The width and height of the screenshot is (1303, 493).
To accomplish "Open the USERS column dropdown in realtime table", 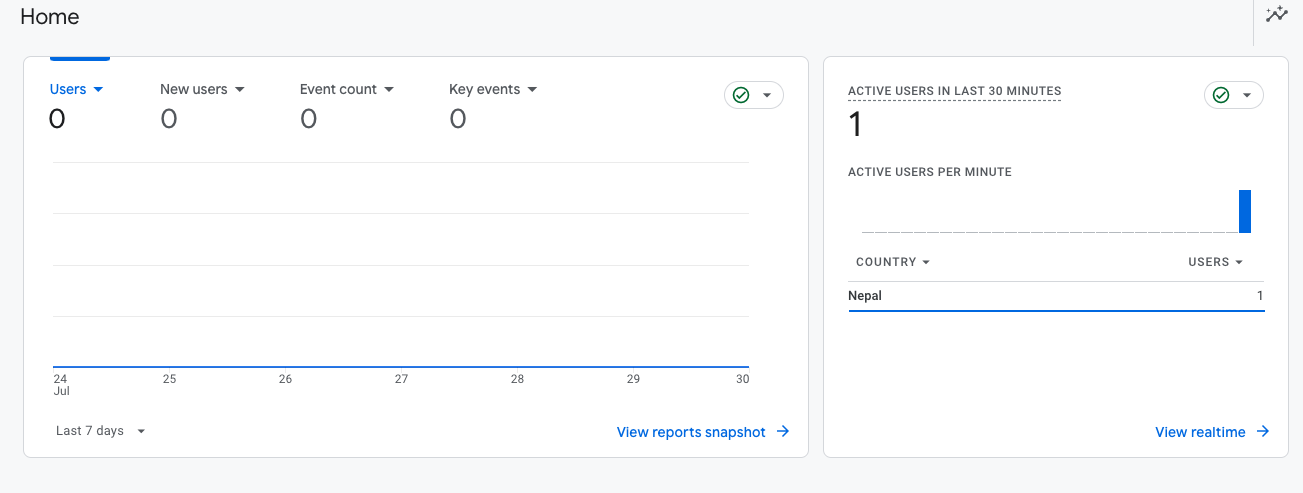I will point(1215,262).
